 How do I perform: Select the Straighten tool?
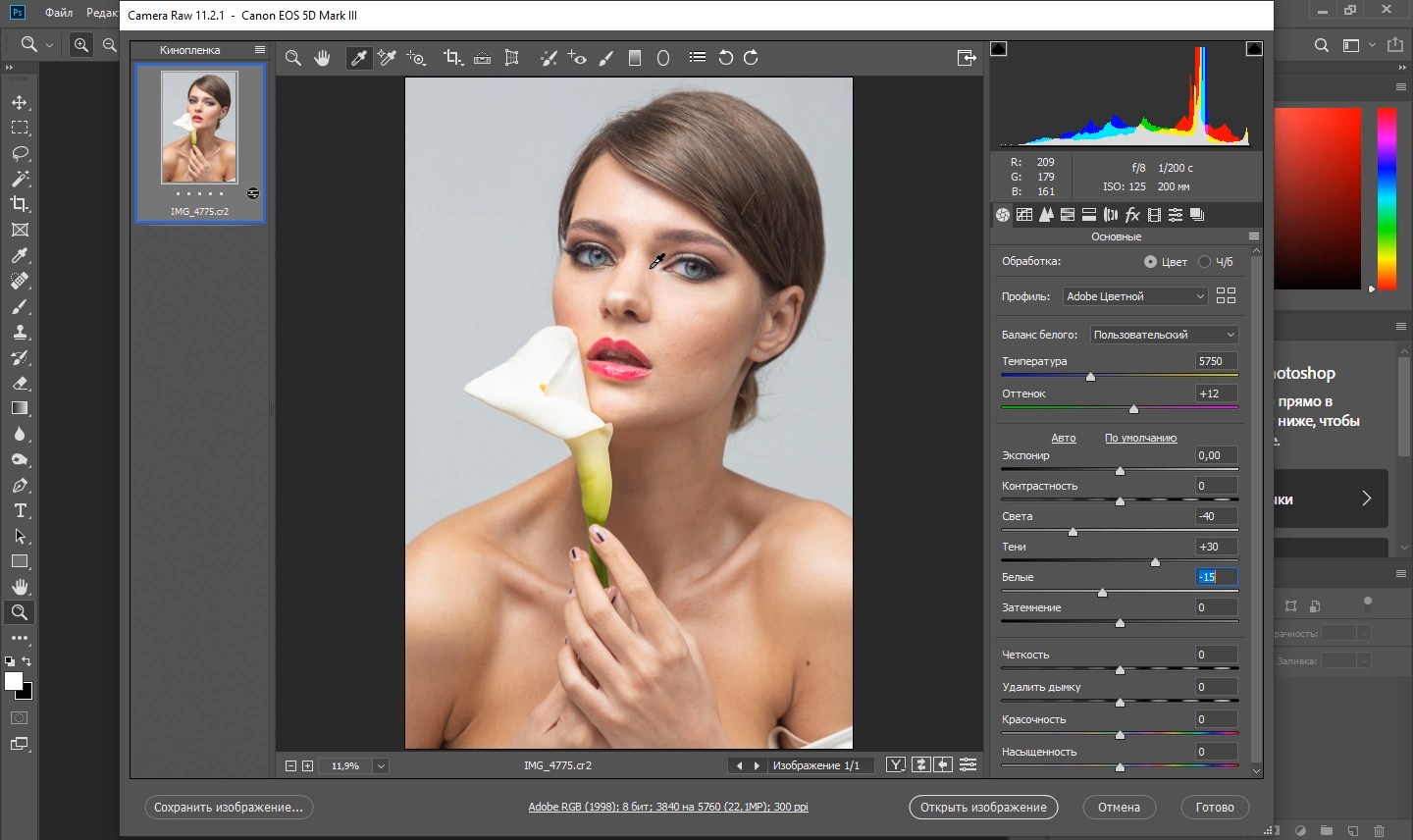point(482,58)
